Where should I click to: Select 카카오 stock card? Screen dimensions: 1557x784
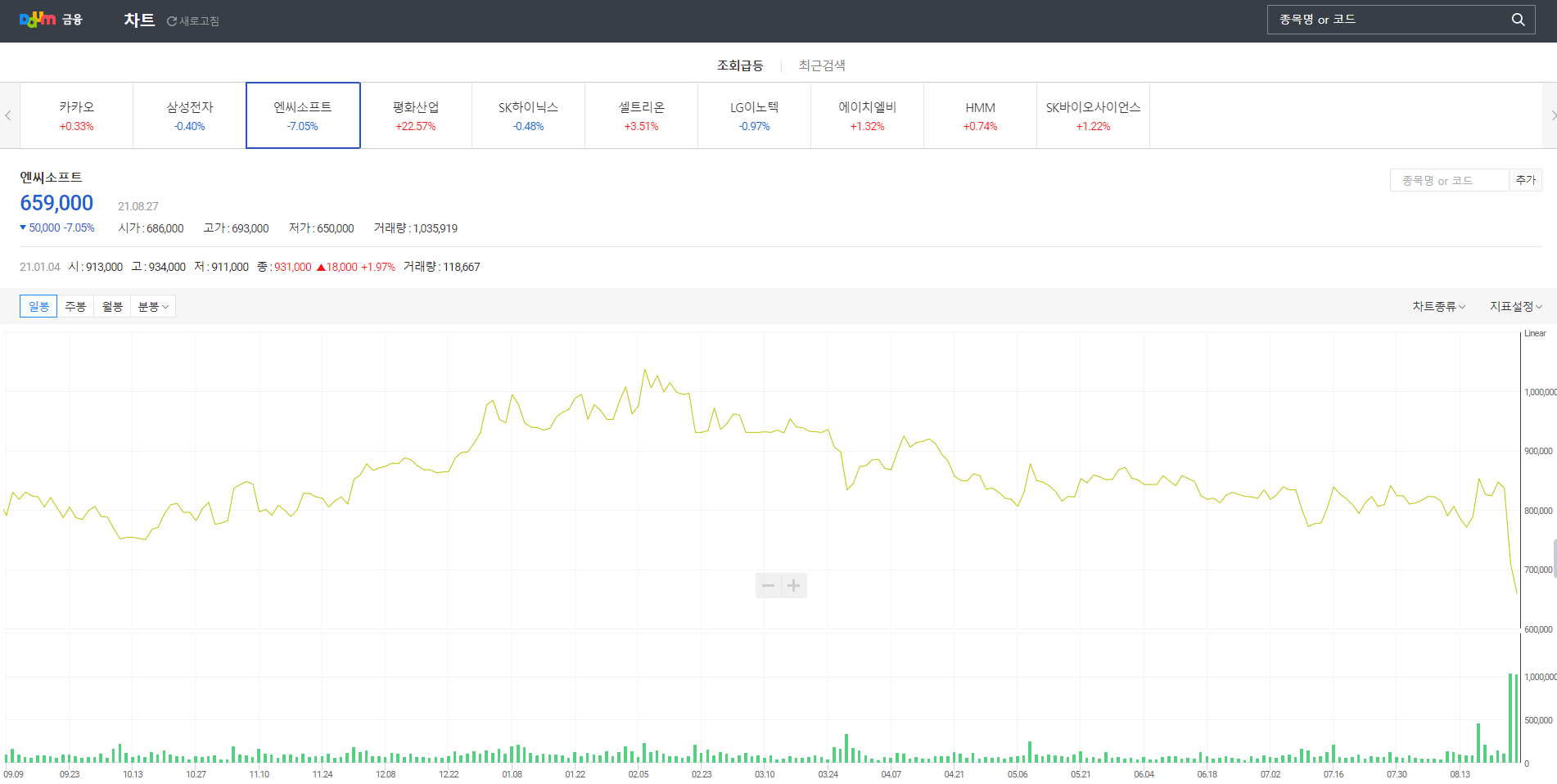tap(76, 115)
